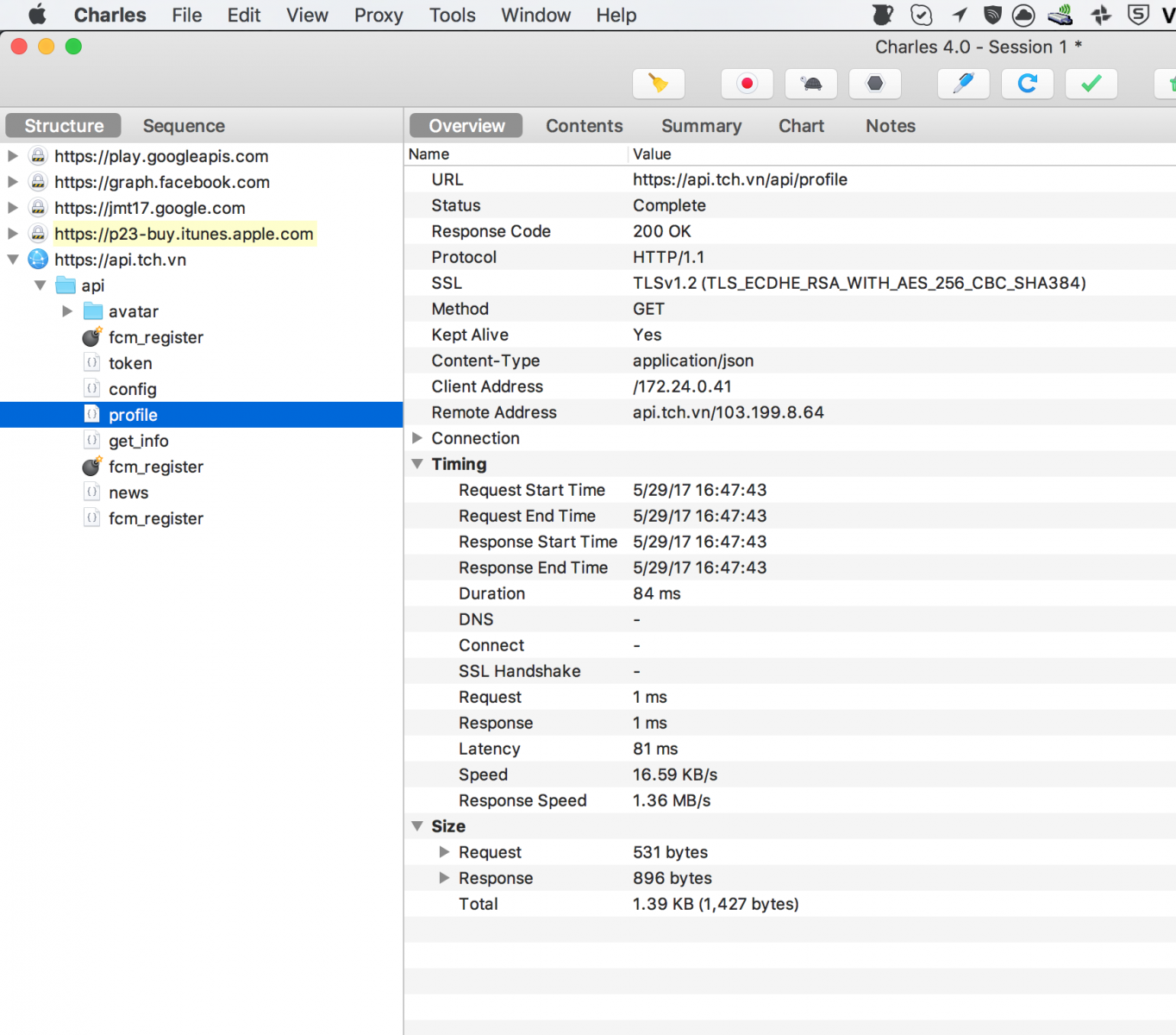Select the config request
Image resolution: width=1176 pixels, height=1035 pixels.
[x=133, y=389]
